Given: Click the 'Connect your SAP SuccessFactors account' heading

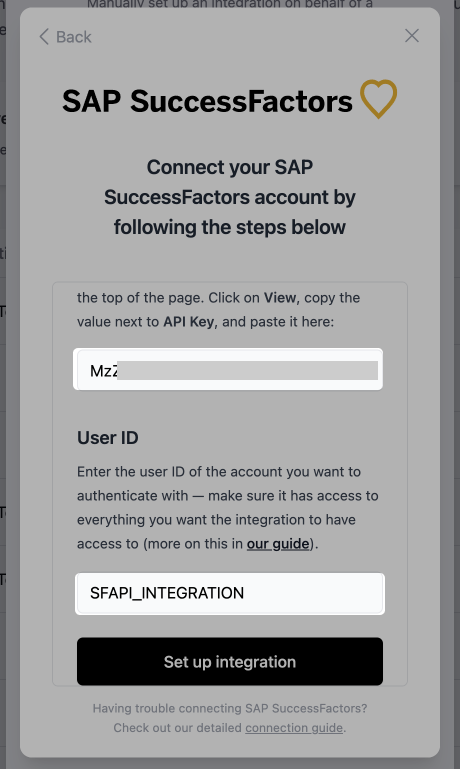Looking at the screenshot, I should (x=230, y=197).
